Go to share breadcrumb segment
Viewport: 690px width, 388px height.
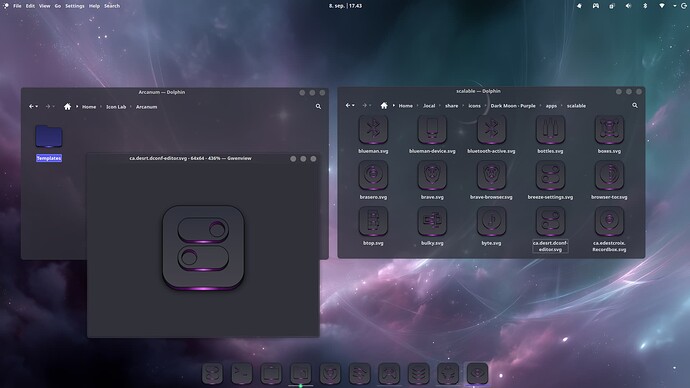451,106
